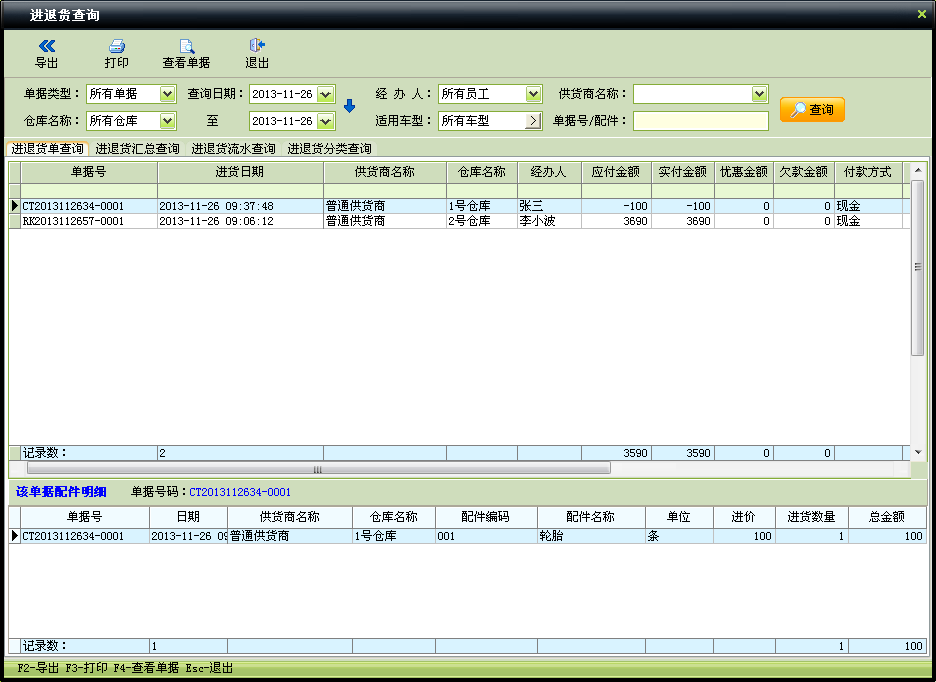Open the 适用车型 selector arrow
Viewport: 936px width, 682px height.
533,121
